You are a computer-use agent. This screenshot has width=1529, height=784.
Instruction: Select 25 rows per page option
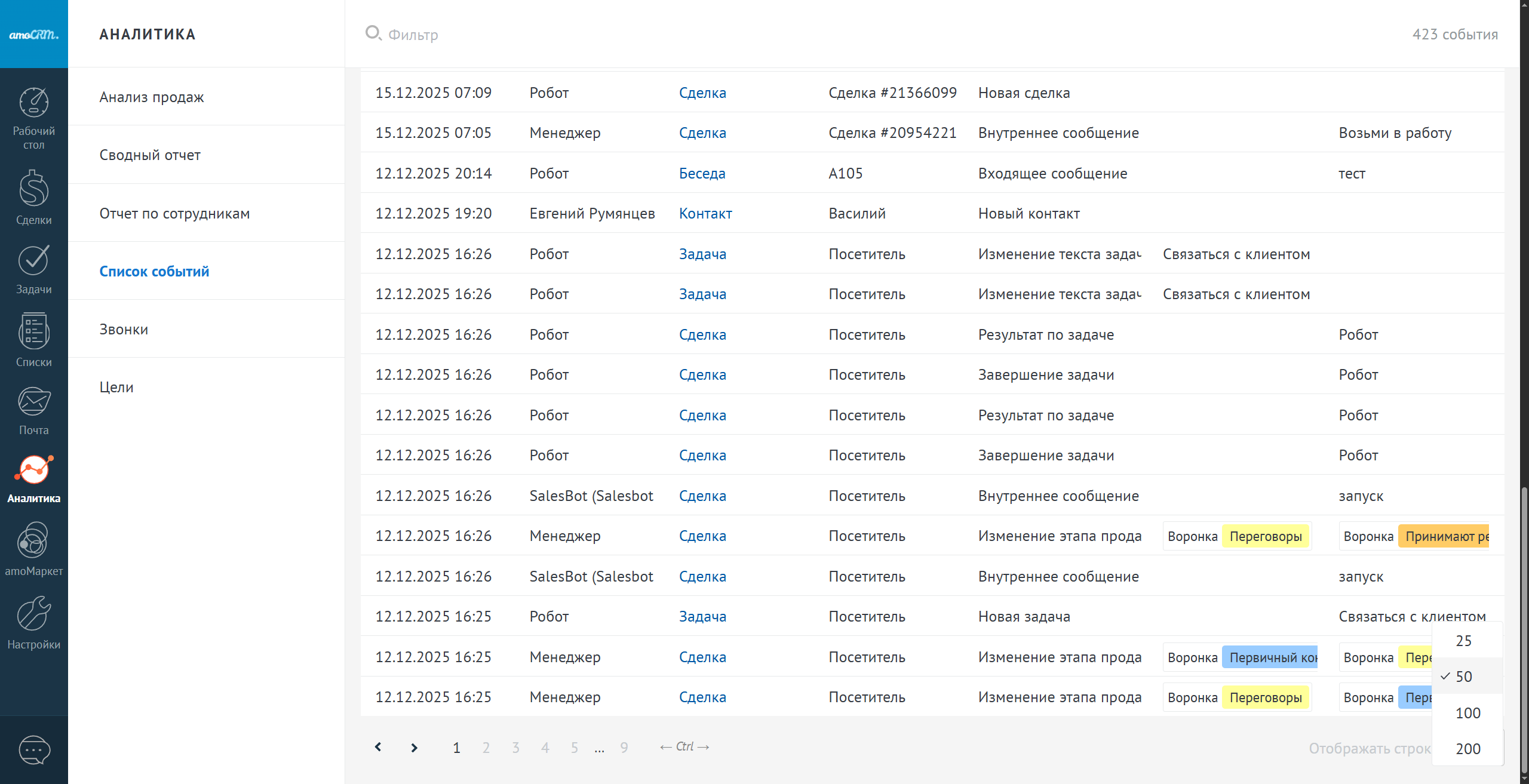click(x=1463, y=641)
